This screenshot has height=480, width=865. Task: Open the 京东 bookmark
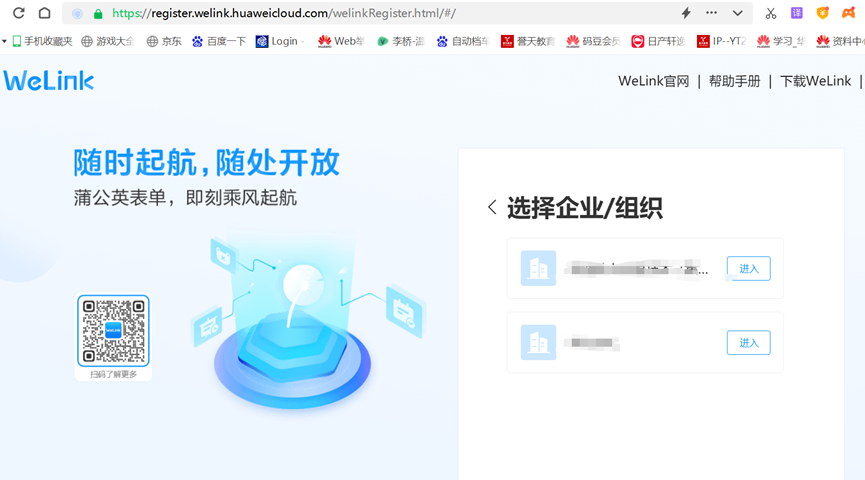(164, 41)
